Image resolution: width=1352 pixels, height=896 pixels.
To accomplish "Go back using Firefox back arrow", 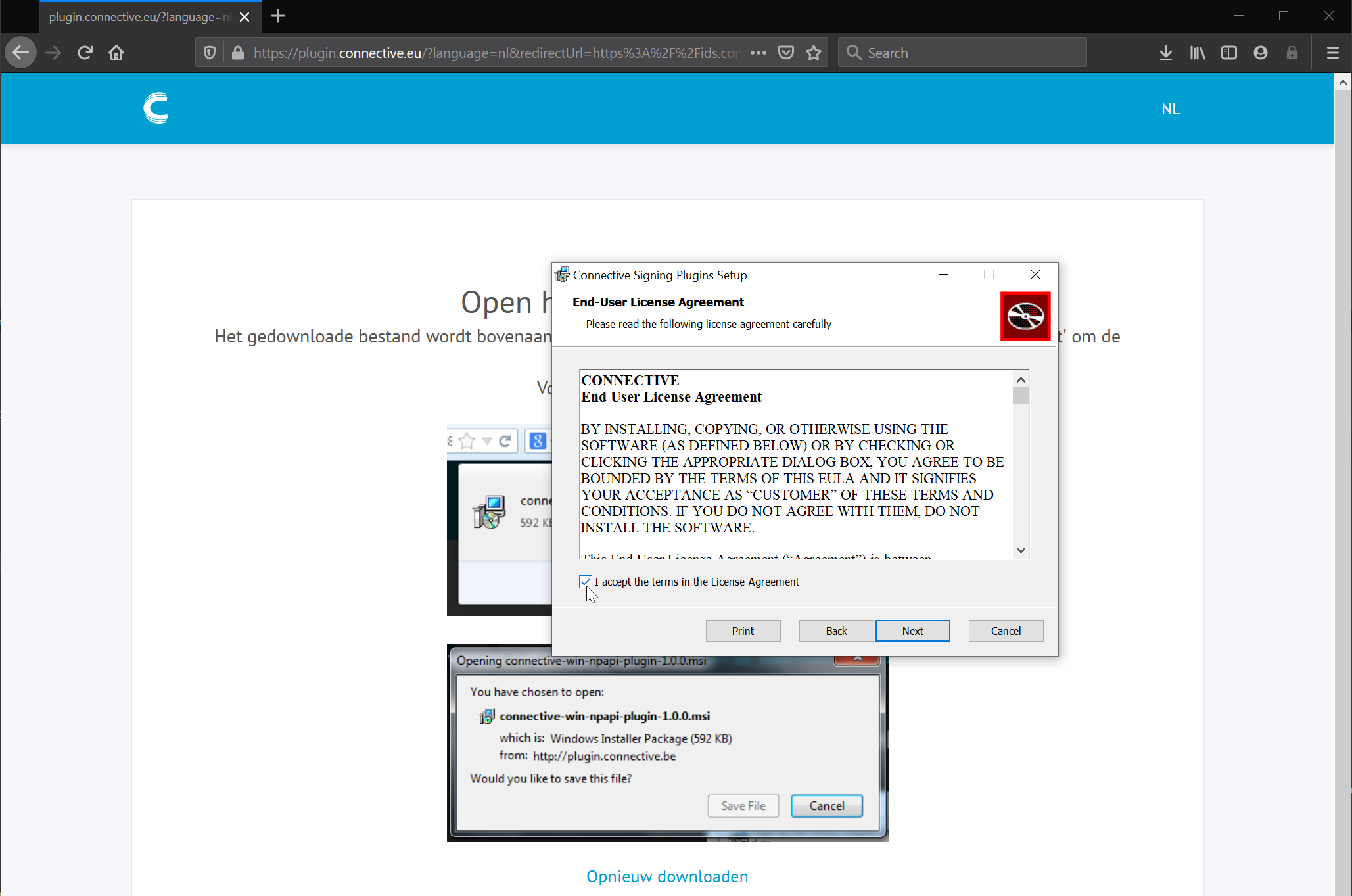I will [x=21, y=53].
